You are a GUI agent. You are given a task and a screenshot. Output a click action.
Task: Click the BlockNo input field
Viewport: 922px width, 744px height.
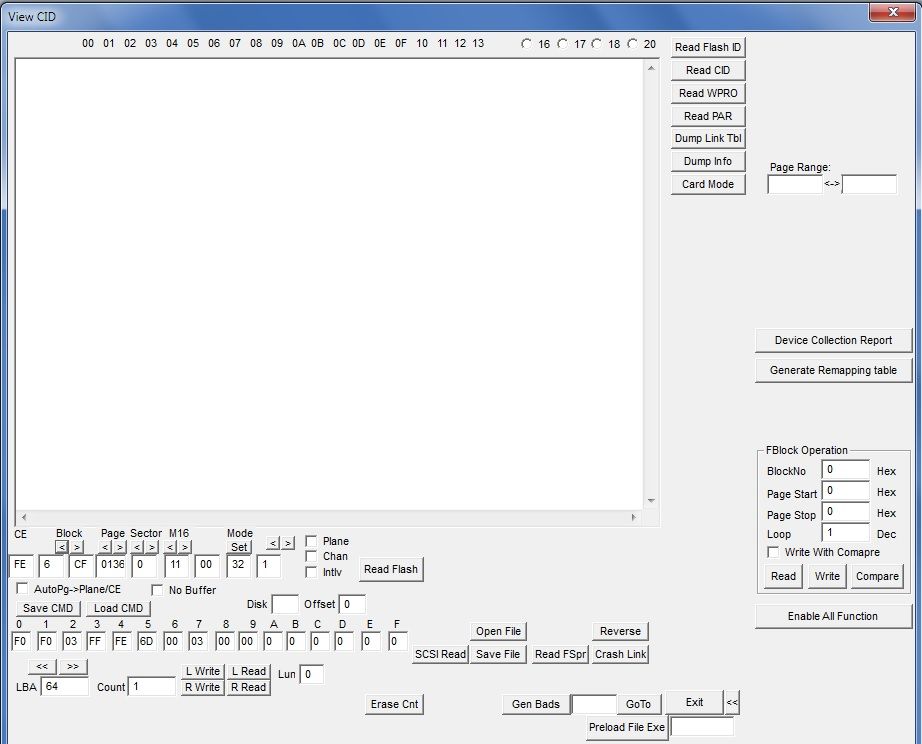846,469
